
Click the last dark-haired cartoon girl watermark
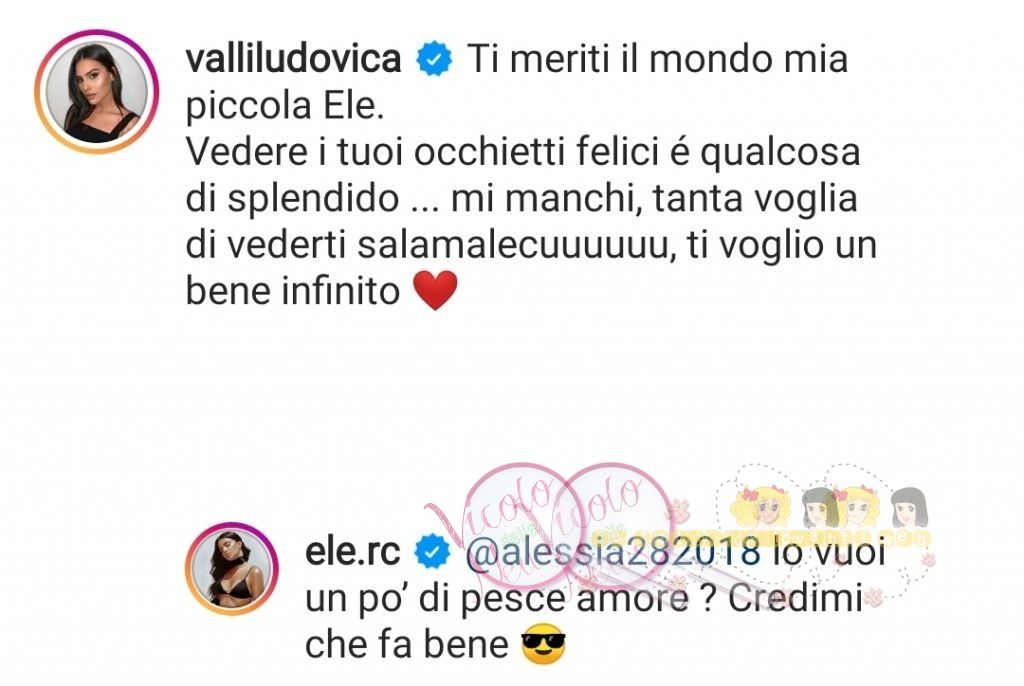pos(910,508)
